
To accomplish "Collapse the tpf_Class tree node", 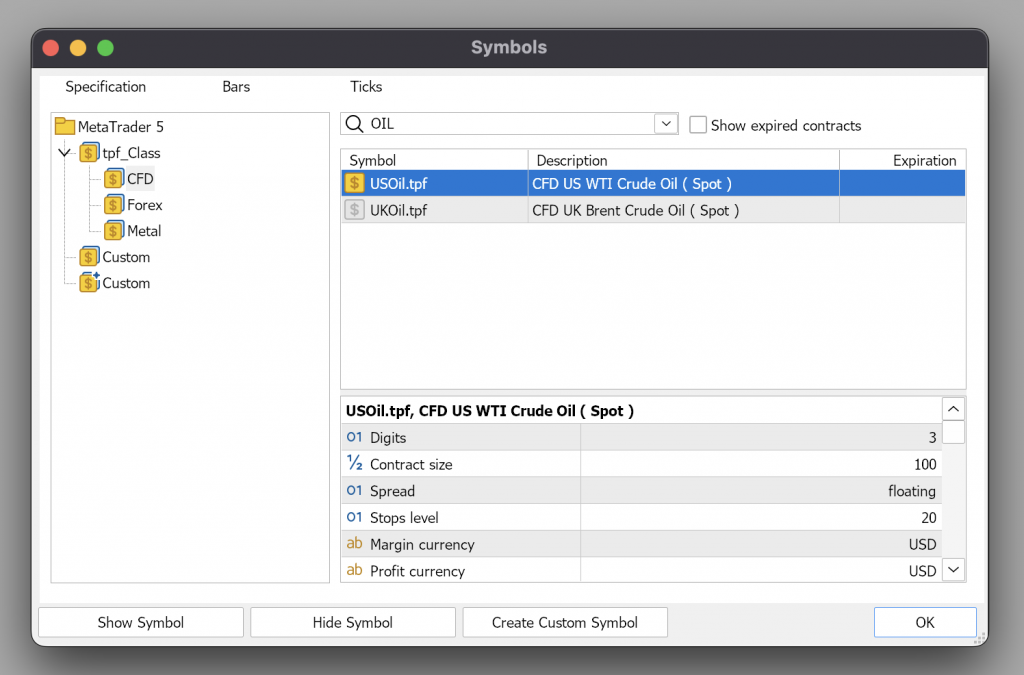I will pyautogui.click(x=65, y=153).
